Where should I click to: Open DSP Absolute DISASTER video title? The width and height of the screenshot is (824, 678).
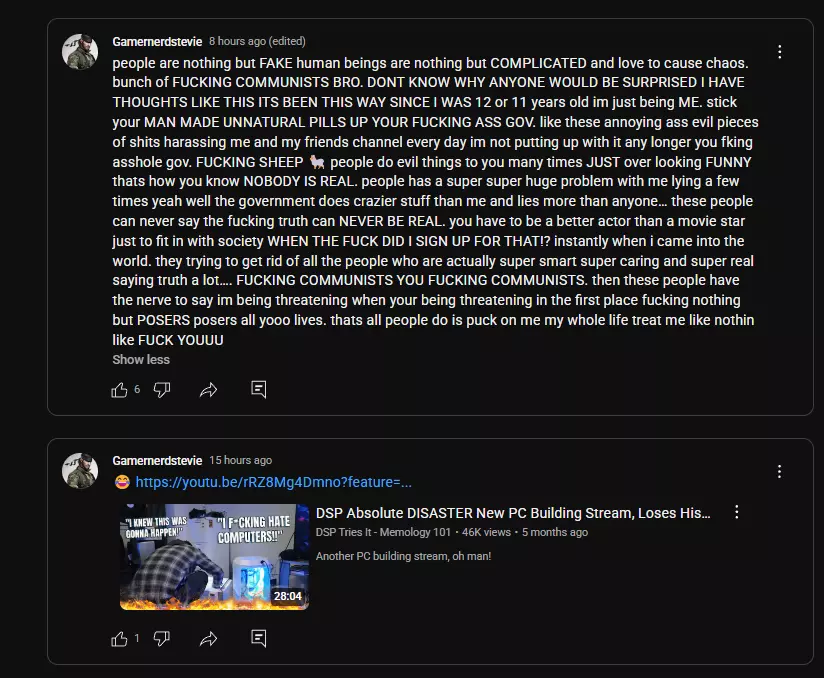[513, 513]
